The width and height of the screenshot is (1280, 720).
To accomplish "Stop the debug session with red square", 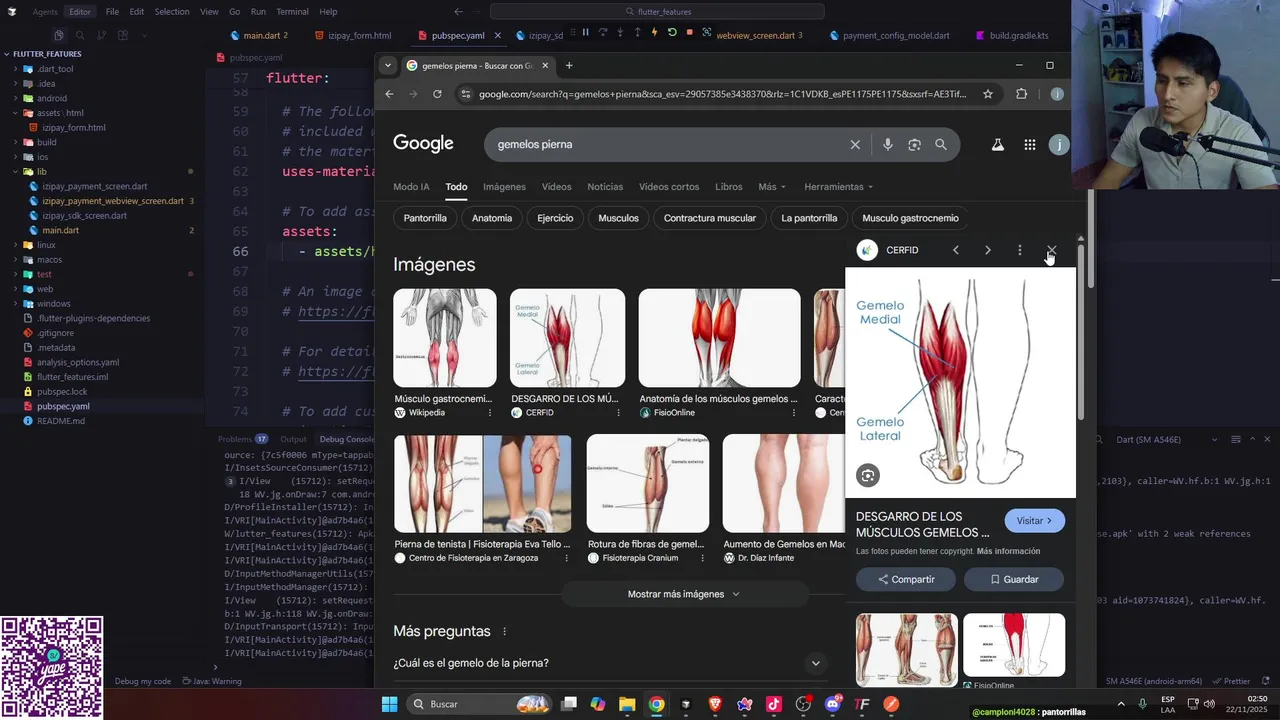I will [690, 33].
